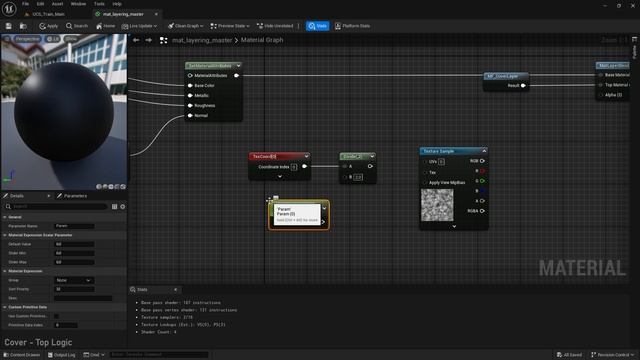Image resolution: width=640 pixels, height=360 pixels.
Task: Click the Result pin on the MF_CoverLayer node
Action: 523,86
